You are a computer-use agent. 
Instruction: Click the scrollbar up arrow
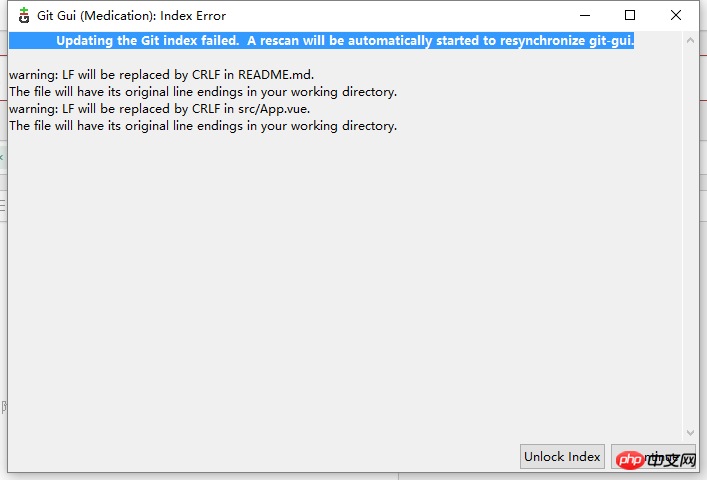pyautogui.click(x=690, y=40)
